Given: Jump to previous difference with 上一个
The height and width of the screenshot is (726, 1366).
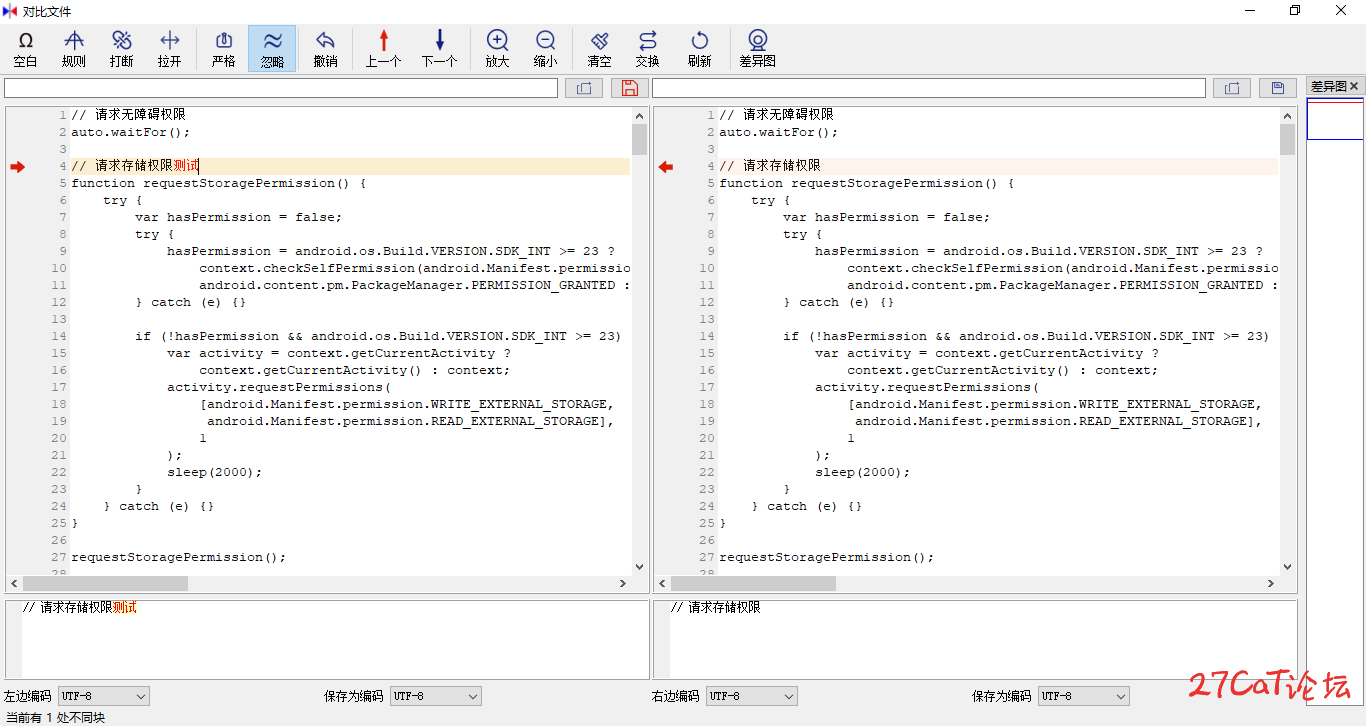Looking at the screenshot, I should (383, 48).
